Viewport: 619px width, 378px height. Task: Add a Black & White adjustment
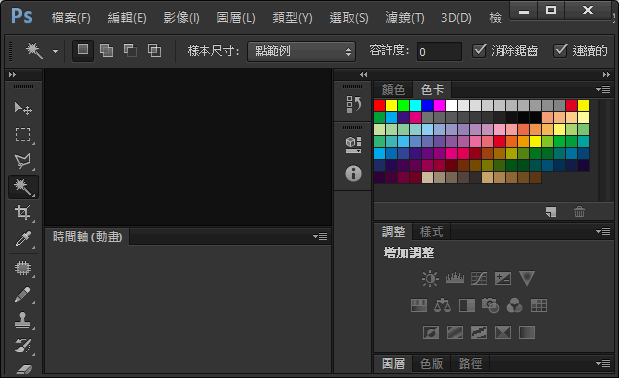(467, 305)
